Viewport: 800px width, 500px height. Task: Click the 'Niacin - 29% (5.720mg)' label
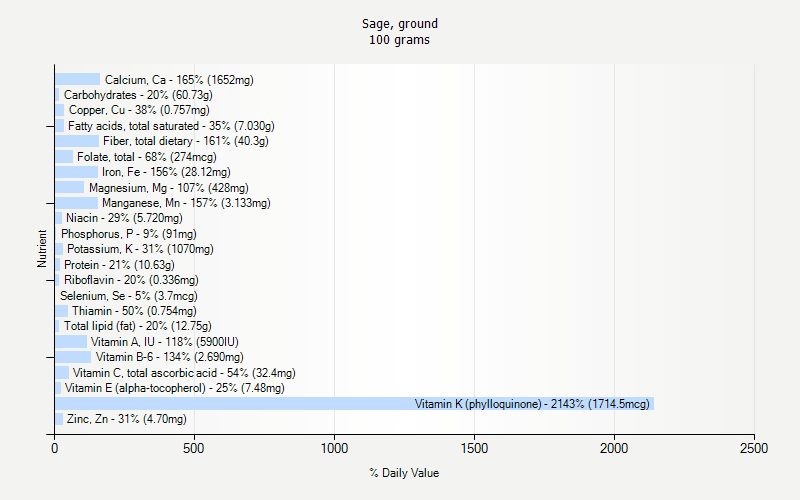tap(124, 218)
